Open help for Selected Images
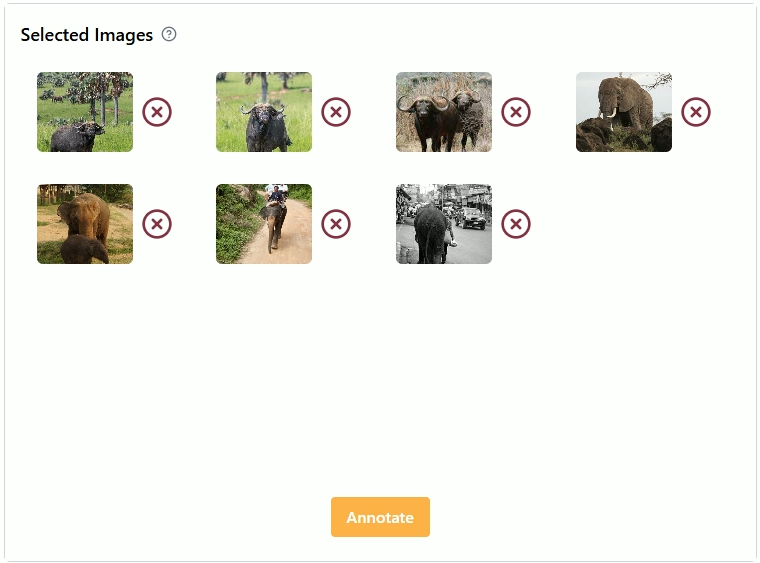The image size is (760, 563). point(169,35)
